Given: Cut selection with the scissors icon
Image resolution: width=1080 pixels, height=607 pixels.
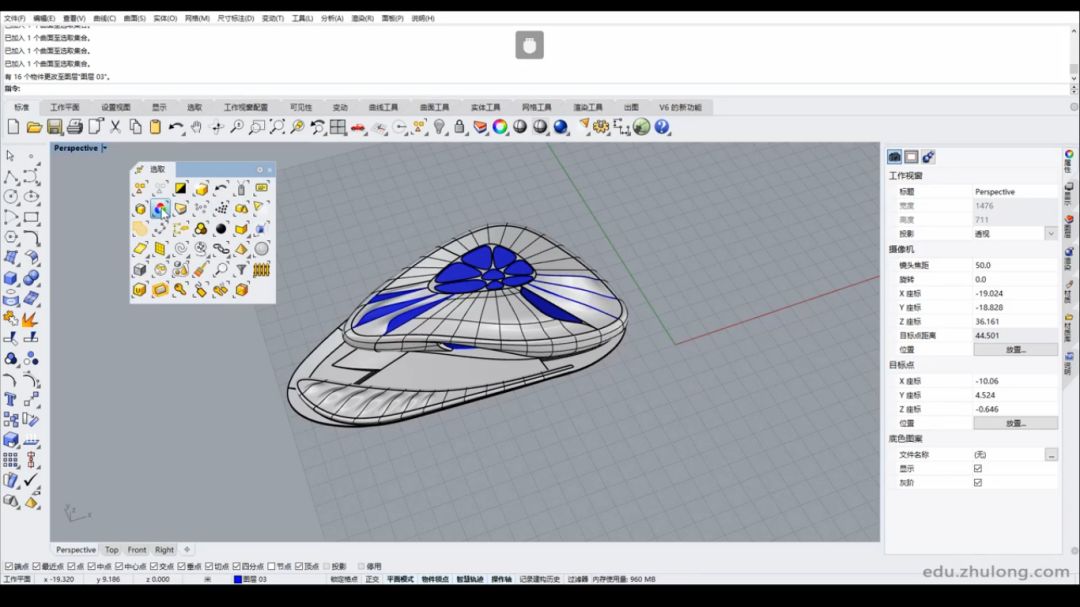Looking at the screenshot, I should (115, 127).
